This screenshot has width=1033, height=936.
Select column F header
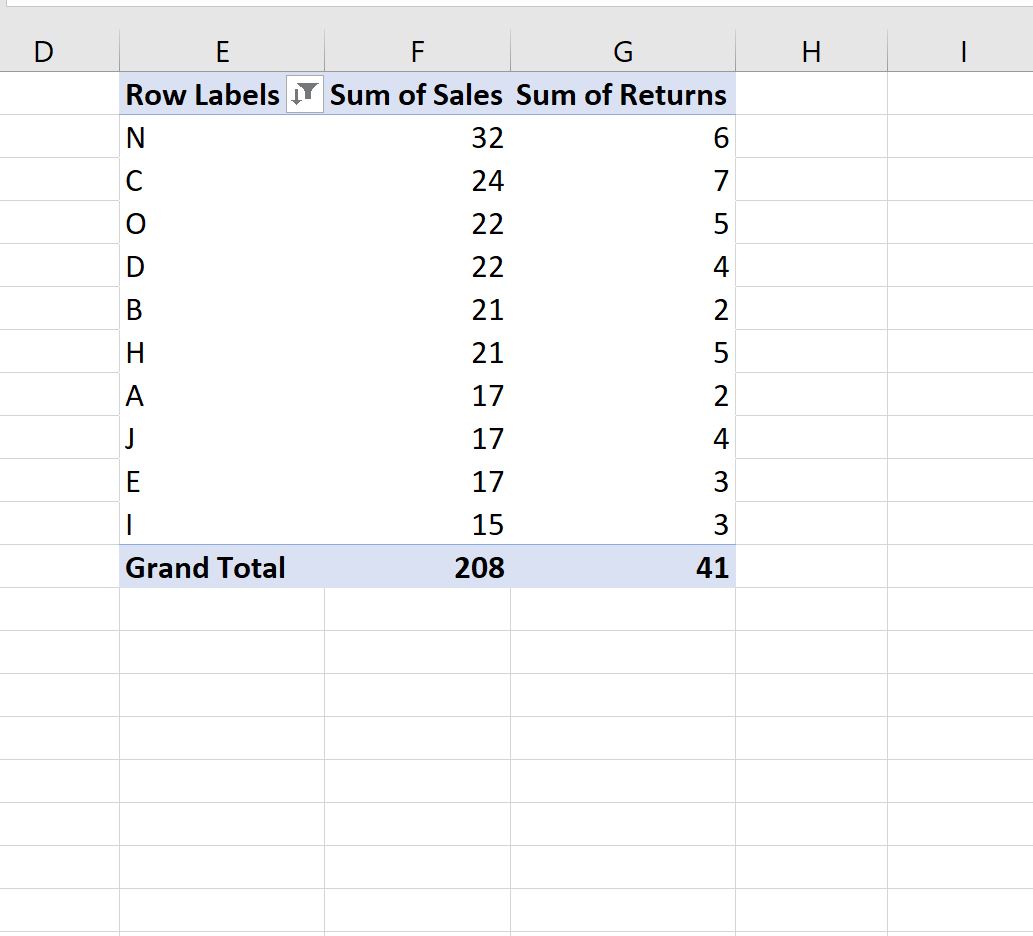click(x=417, y=51)
